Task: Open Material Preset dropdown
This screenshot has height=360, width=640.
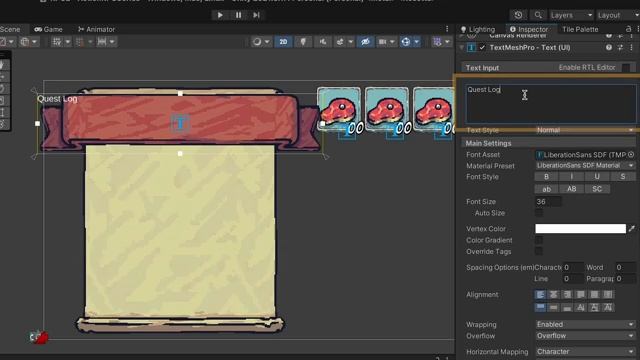Action: 585,165
